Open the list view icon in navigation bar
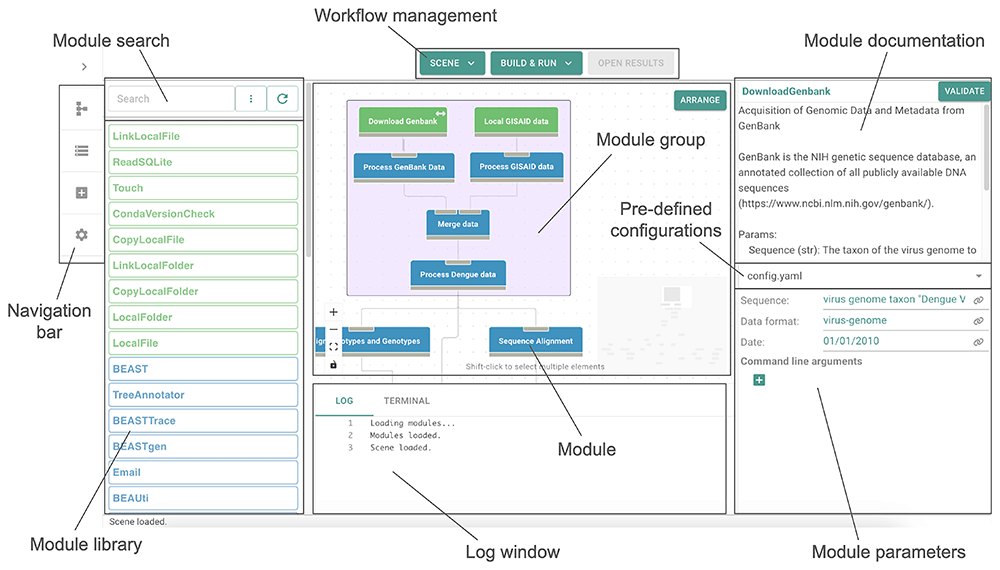The width and height of the screenshot is (1000, 570). pyautogui.click(x=82, y=151)
